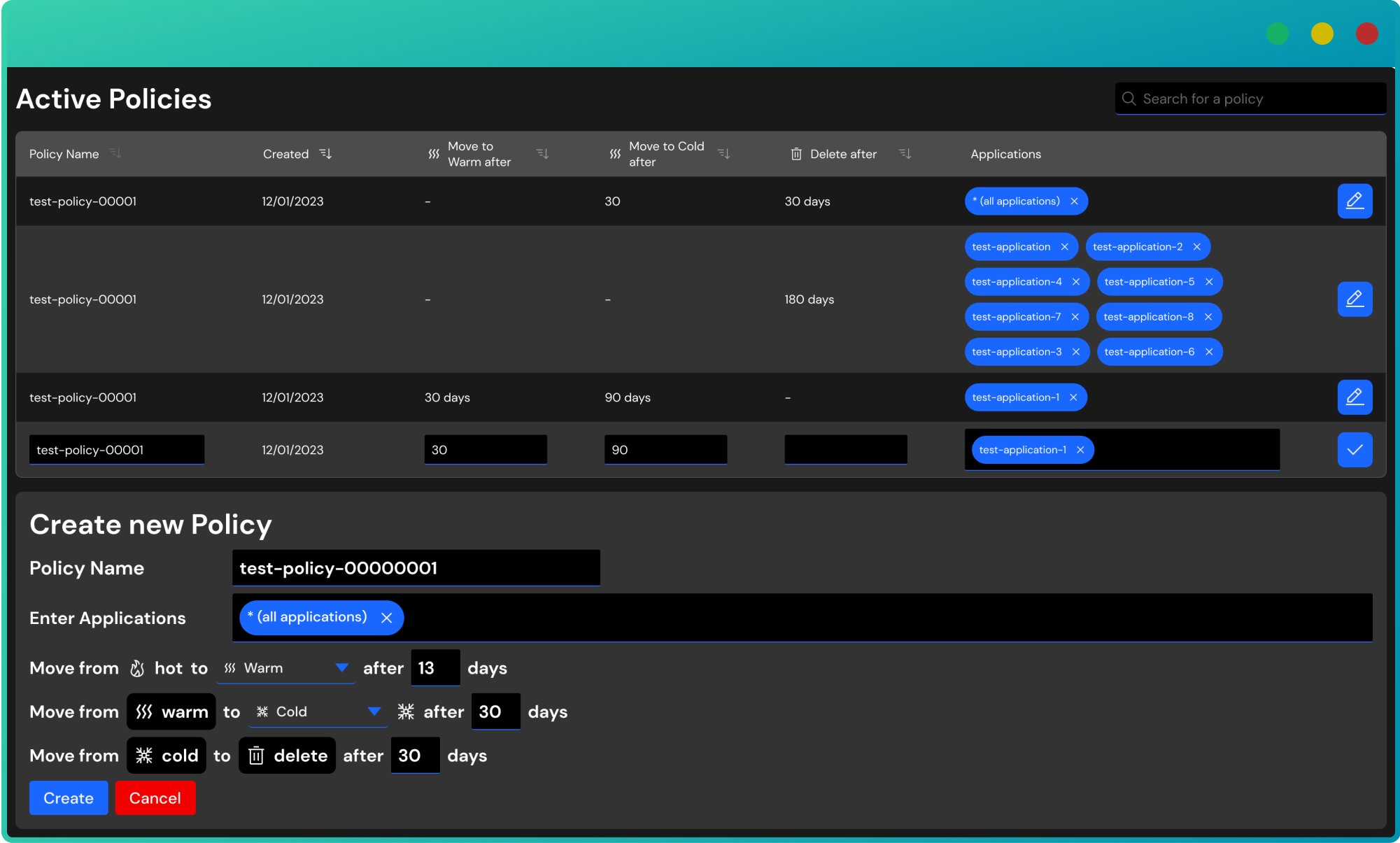This screenshot has height=843, width=1400.
Task: Remove test-application-5 tag
Action: (x=1209, y=282)
